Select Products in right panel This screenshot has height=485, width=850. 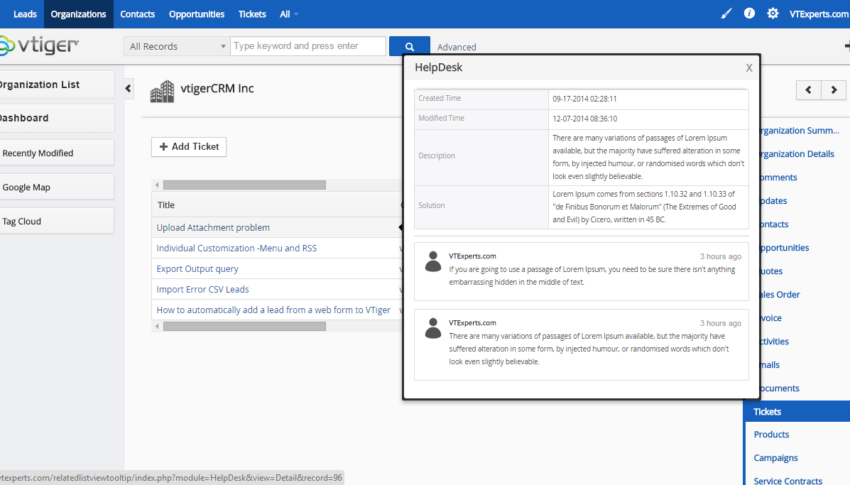tap(771, 435)
